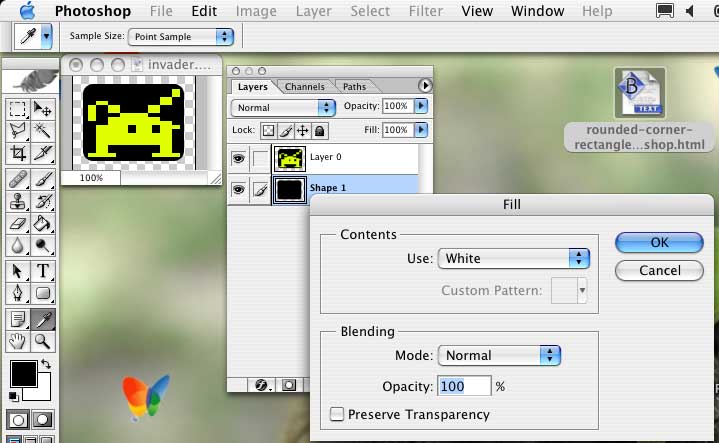Select the Move tool
Viewport: 719px width, 443px height.
[x=43, y=109]
